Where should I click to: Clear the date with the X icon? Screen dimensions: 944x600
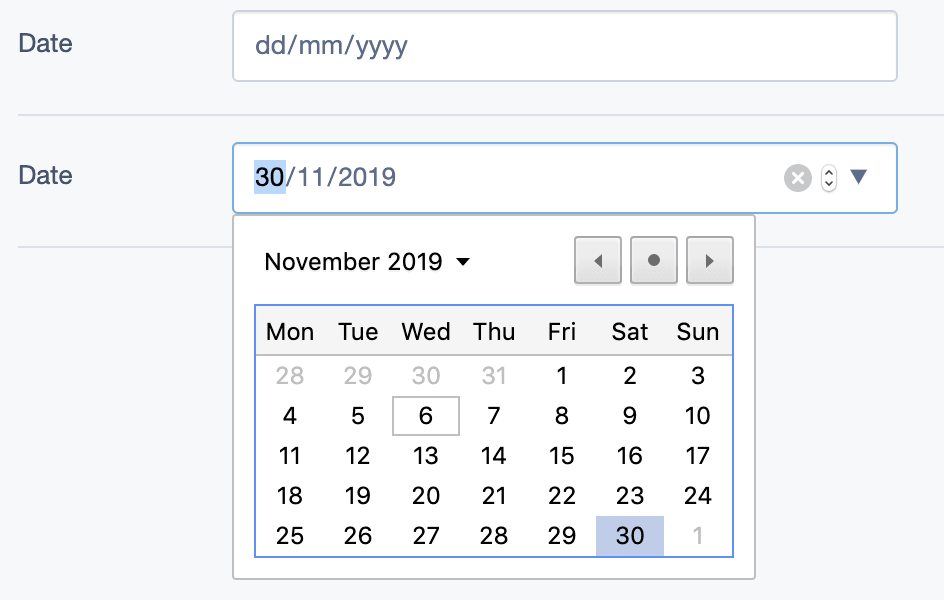798,178
